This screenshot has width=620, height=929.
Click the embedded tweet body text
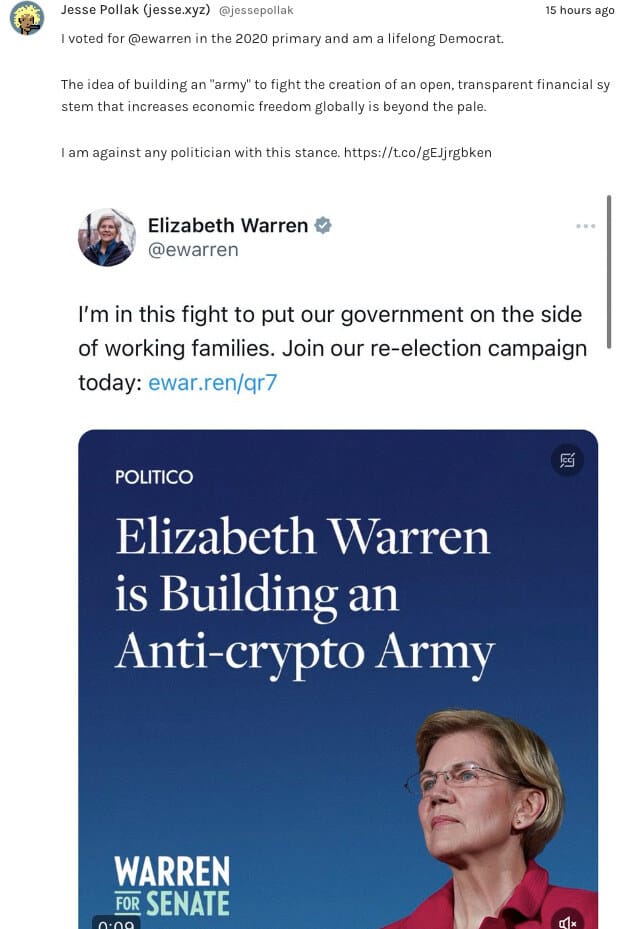coord(332,348)
